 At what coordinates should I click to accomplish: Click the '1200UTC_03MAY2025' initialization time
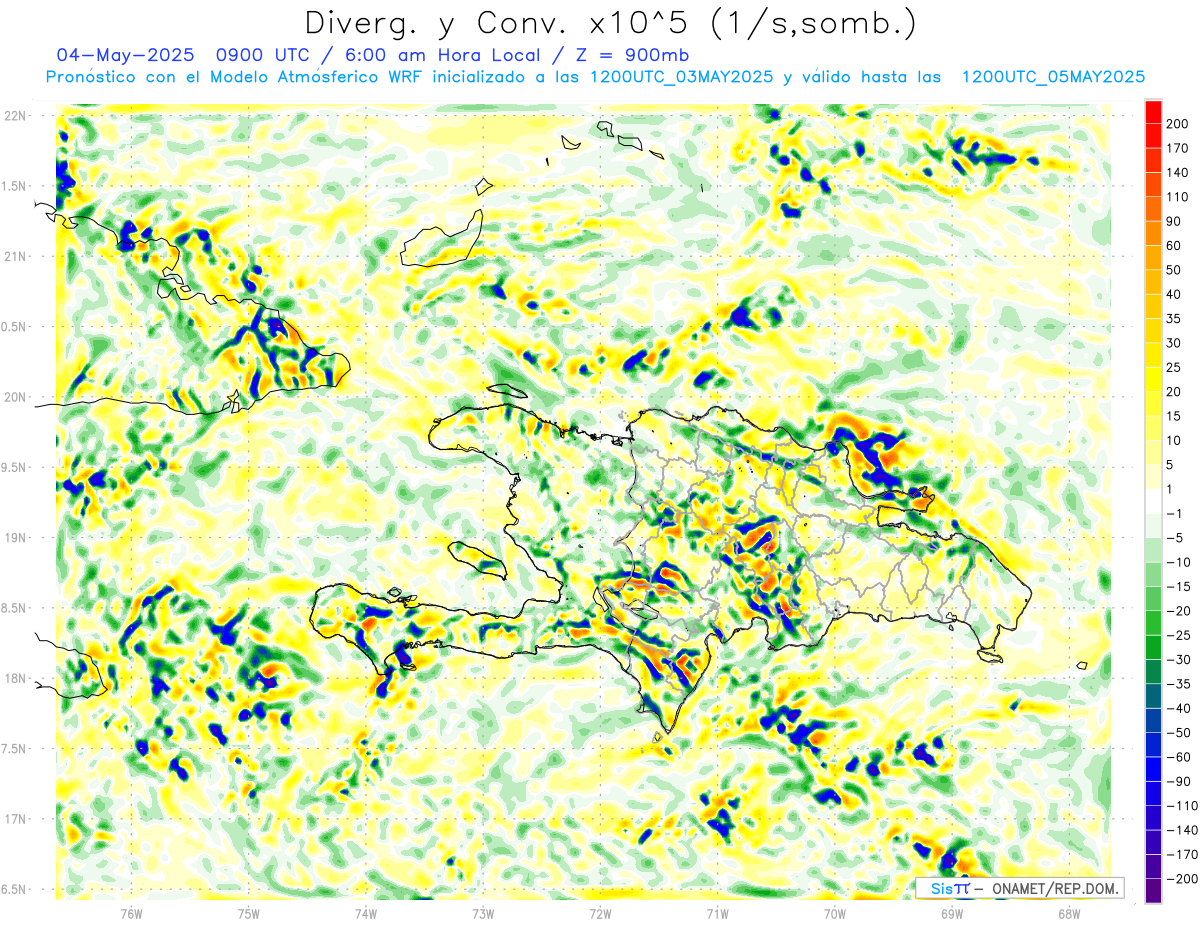tap(682, 76)
